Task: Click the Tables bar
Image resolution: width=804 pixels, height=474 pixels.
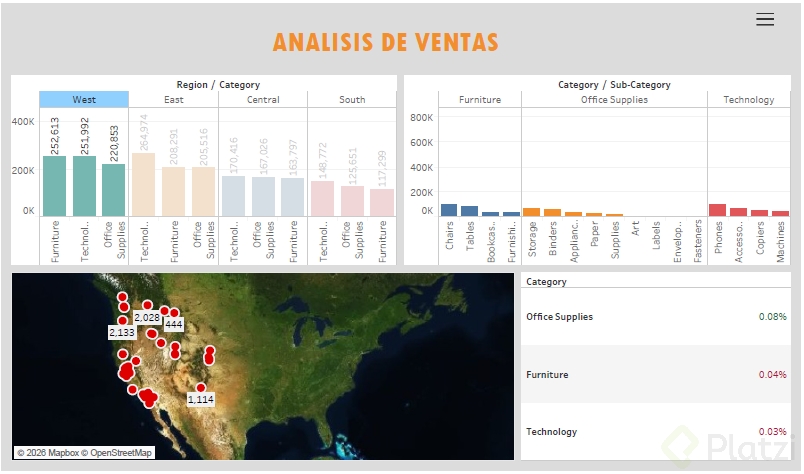Action: pyautogui.click(x=469, y=211)
